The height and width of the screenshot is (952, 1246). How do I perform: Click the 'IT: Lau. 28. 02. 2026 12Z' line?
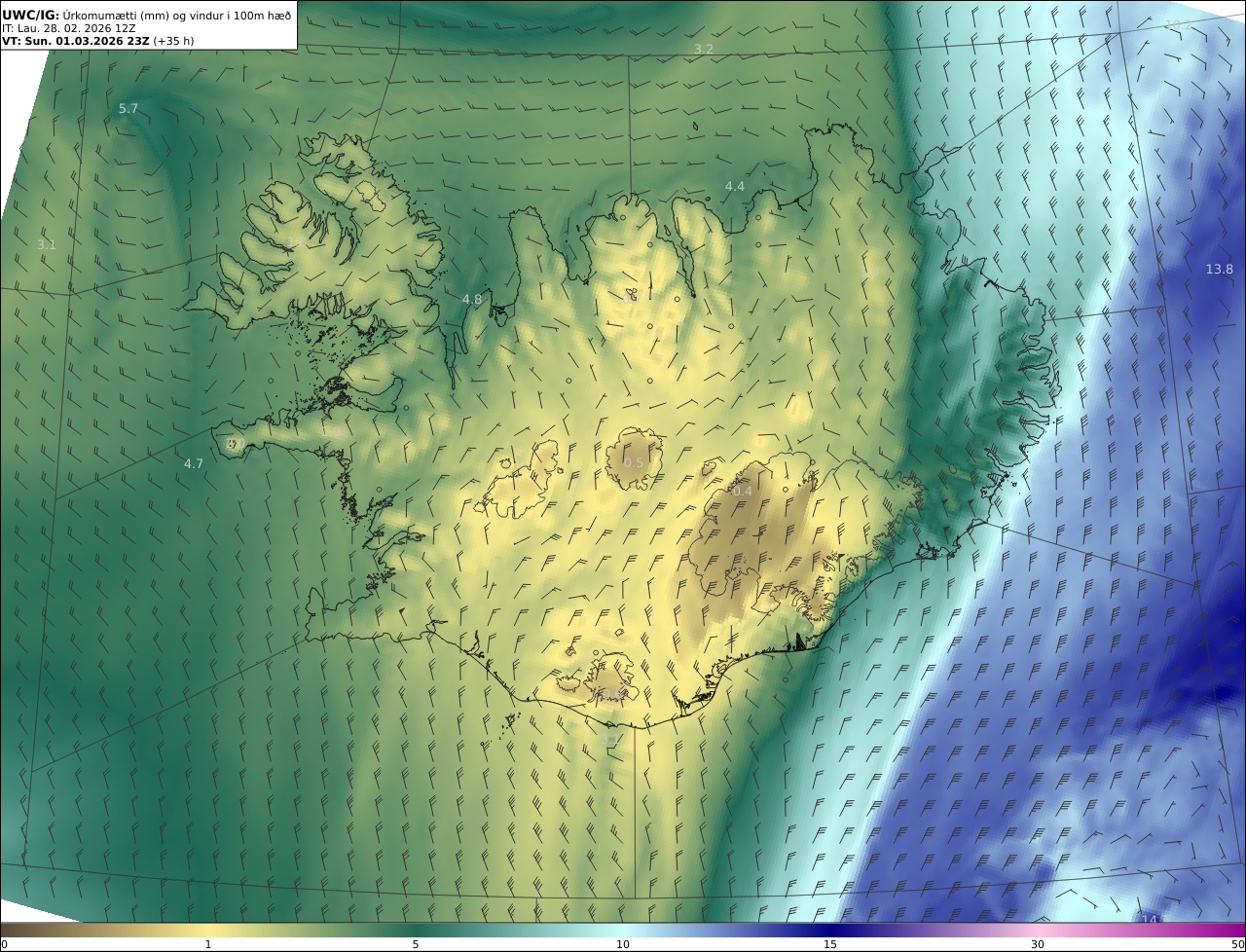68,28
